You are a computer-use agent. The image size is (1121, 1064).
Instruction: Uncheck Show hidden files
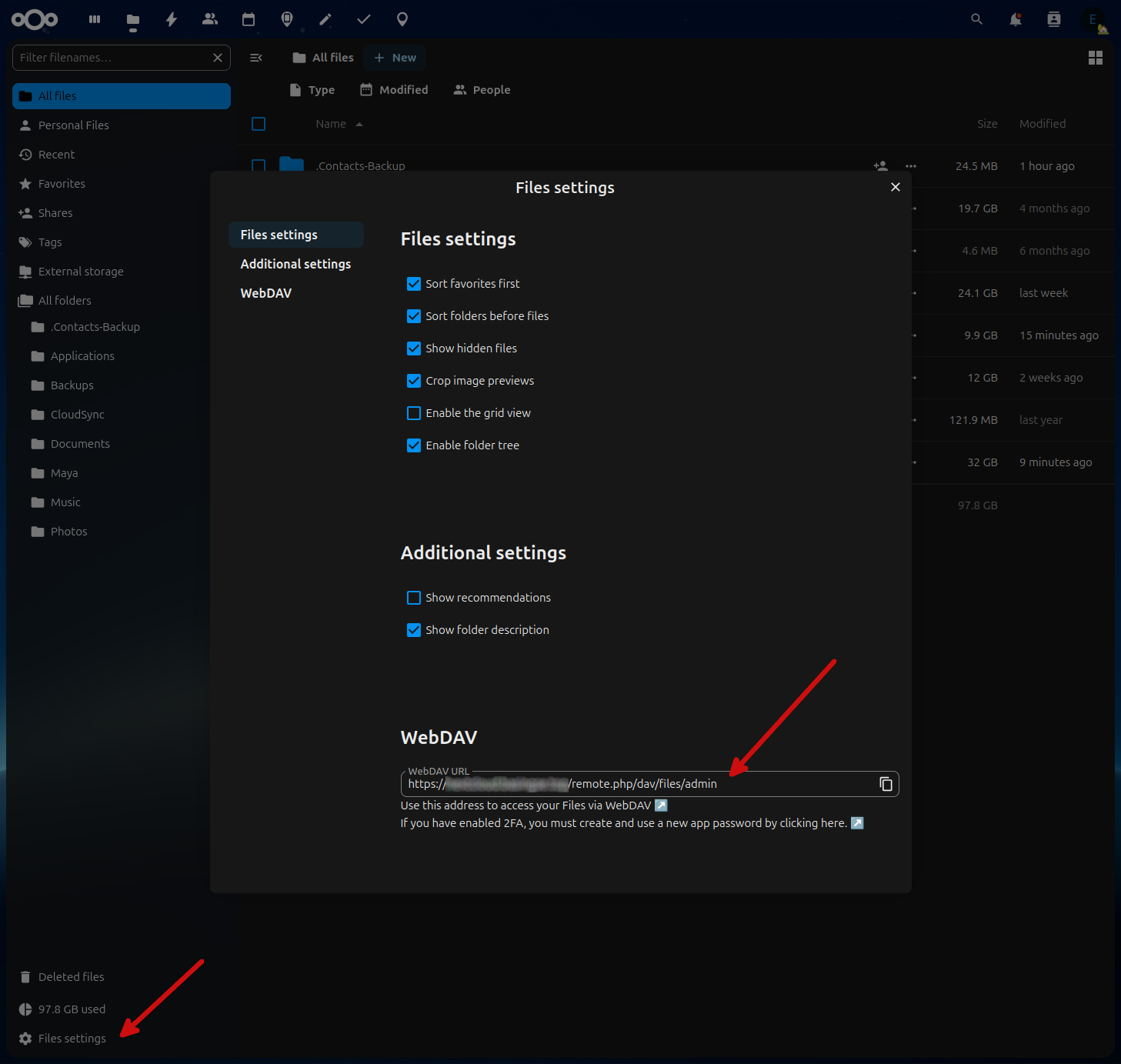(414, 349)
